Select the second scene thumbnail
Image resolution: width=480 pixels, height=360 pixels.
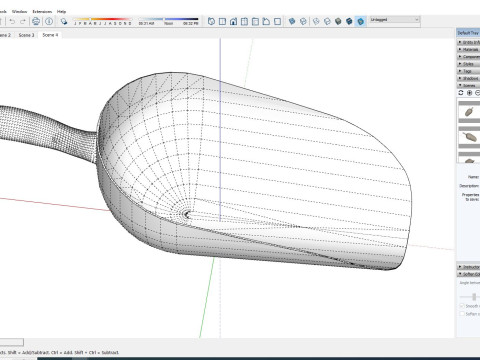click(x=469, y=137)
